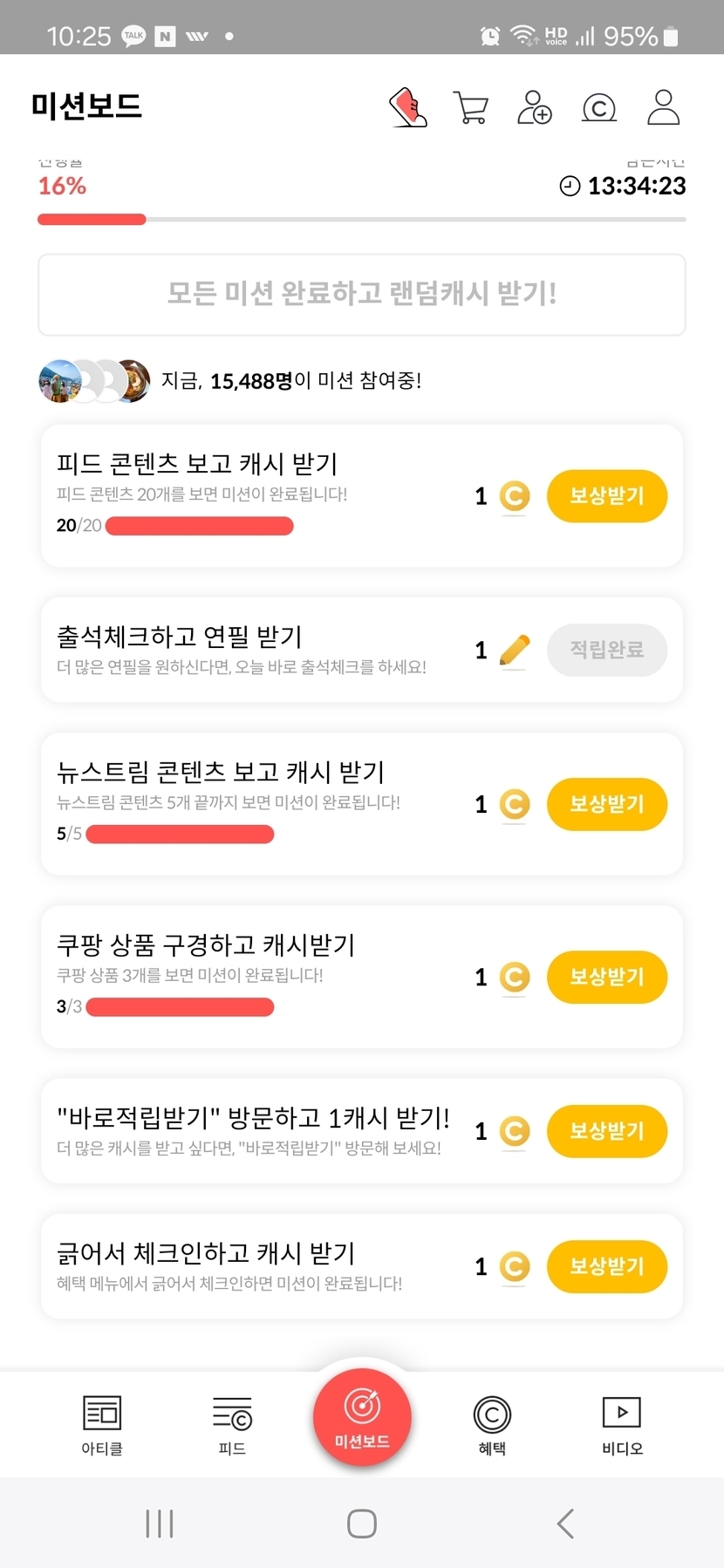Claim reward for 뉴스트림 콘텐츠 mission
The image size is (724, 1568).
606,804
